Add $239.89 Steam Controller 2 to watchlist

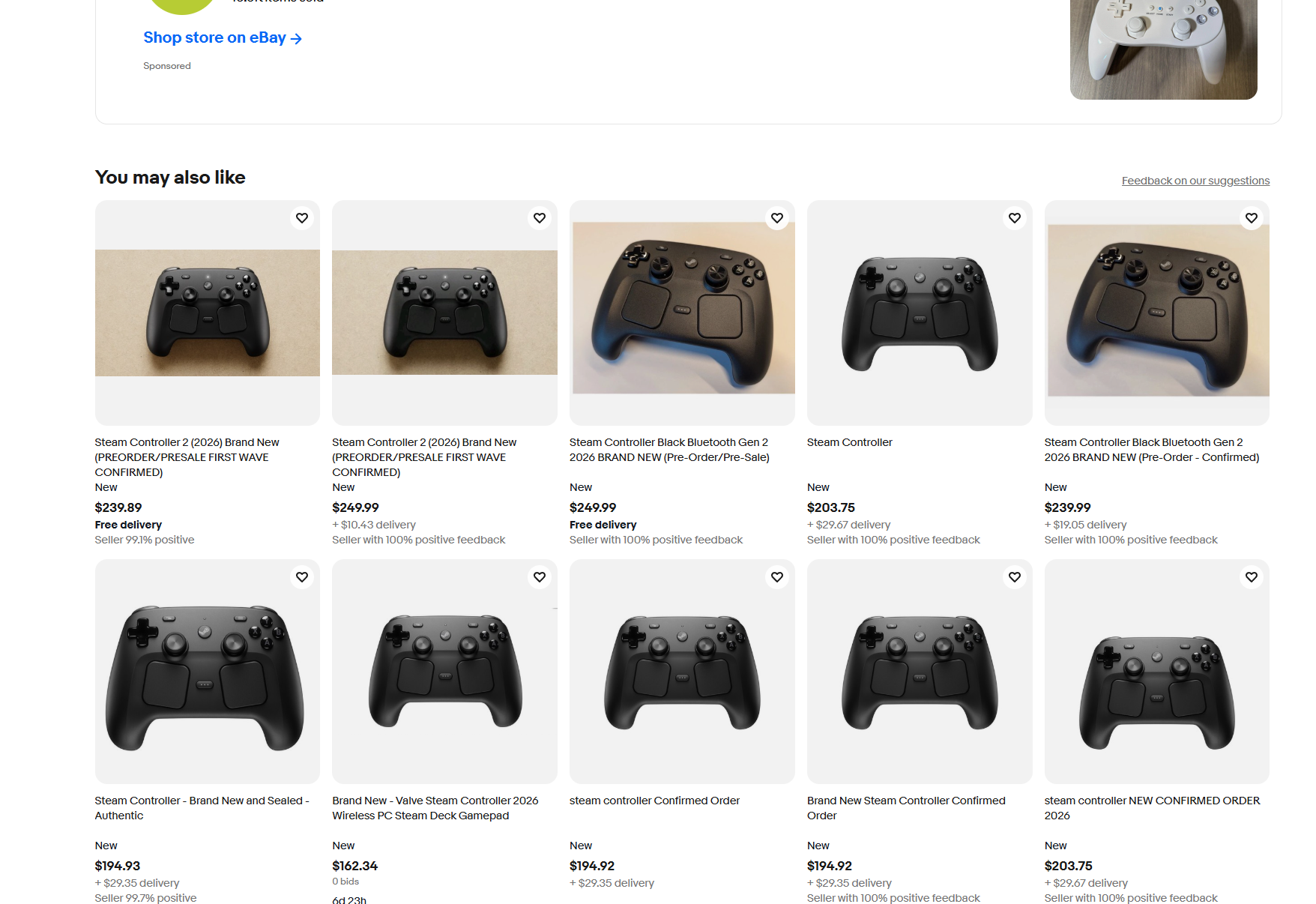[302, 218]
